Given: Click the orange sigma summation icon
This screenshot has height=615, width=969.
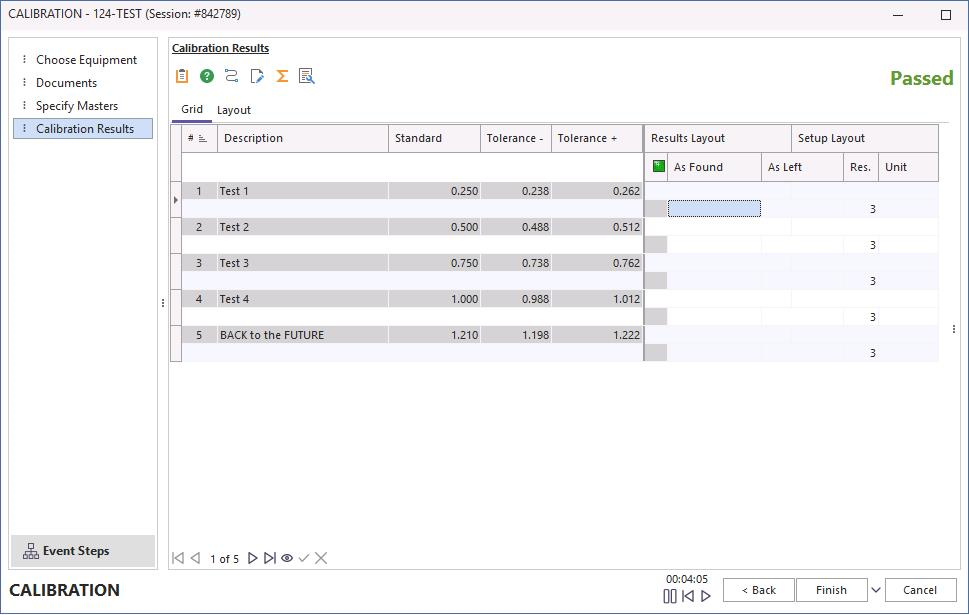Looking at the screenshot, I should (282, 76).
